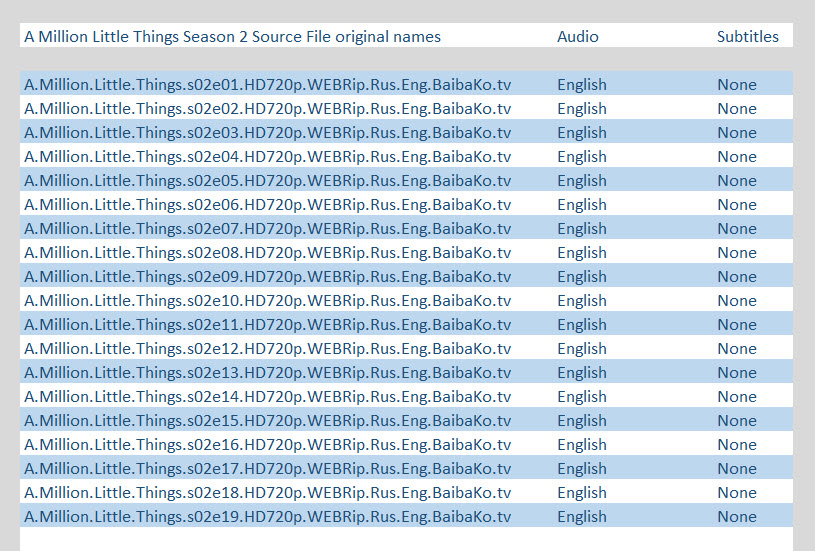Select the s02e01 file name cell
Viewport: 815px width, 551px height.
click(268, 84)
